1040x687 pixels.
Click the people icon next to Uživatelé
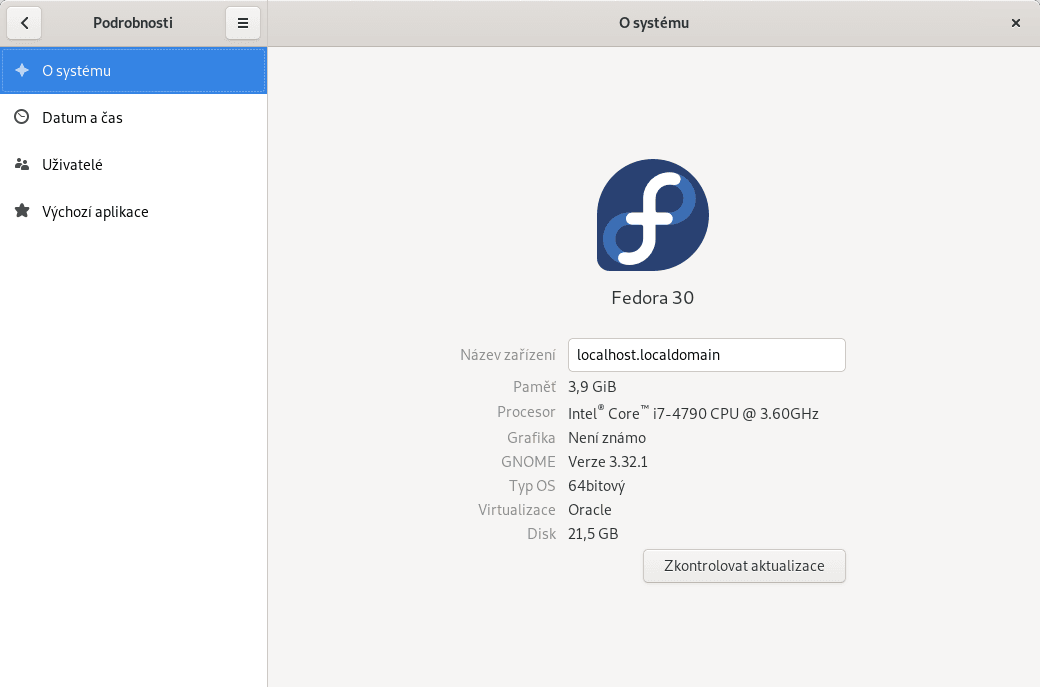point(20,164)
